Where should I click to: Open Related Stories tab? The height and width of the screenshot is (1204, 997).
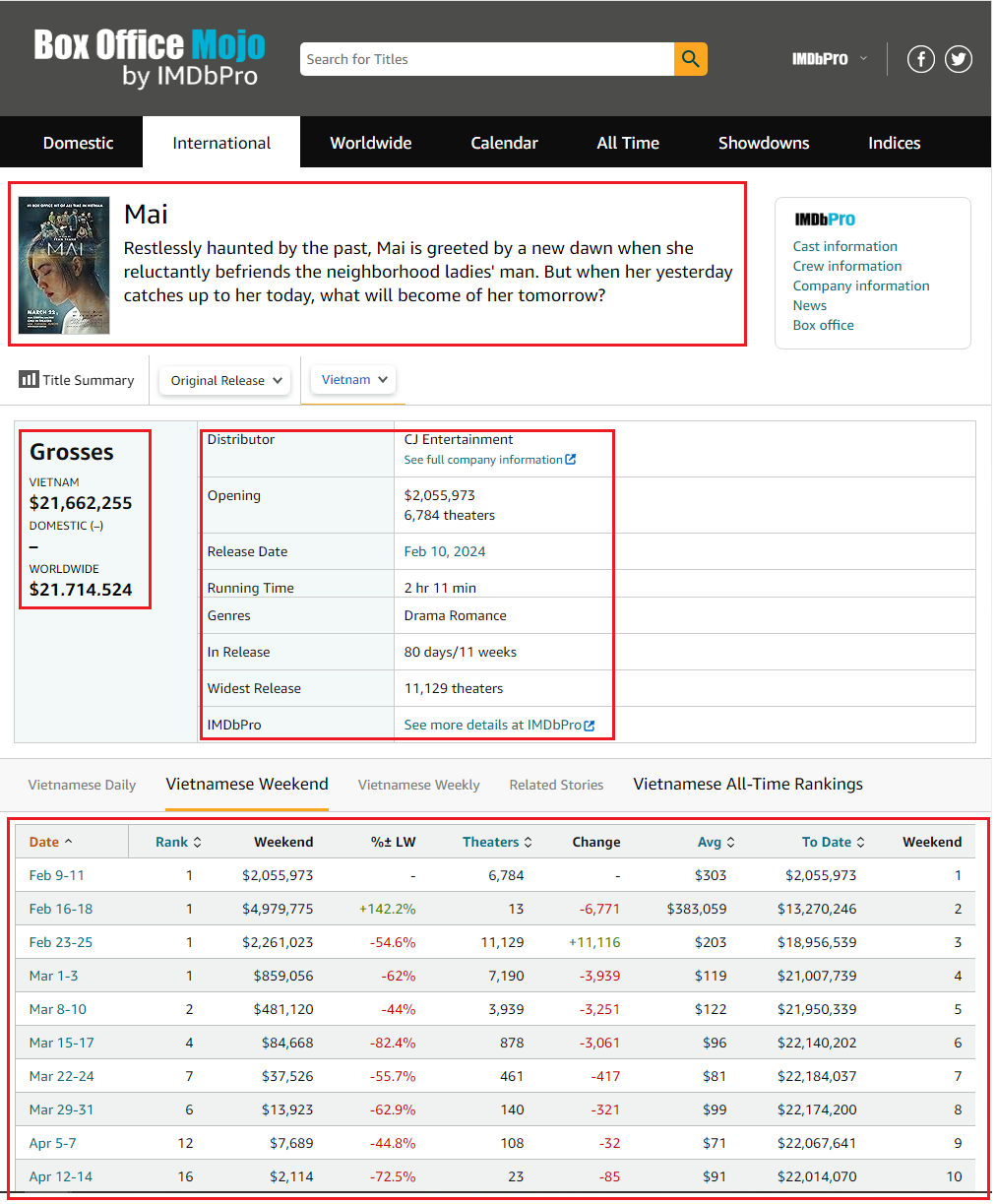pos(556,785)
